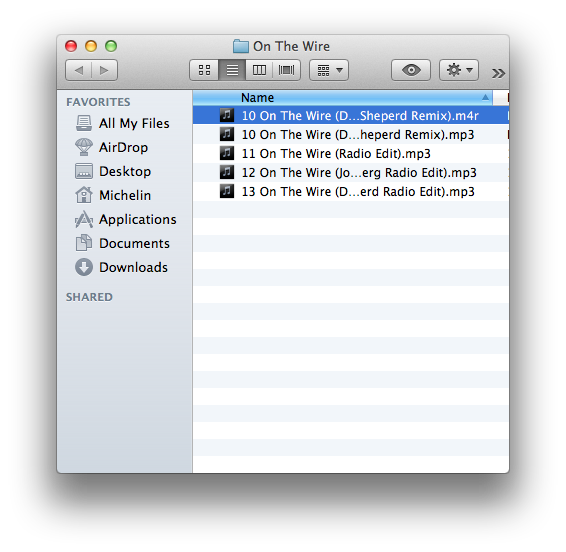Close the Finder window with the red button
Image resolution: width=566 pixels, height=552 pixels.
(x=71, y=46)
